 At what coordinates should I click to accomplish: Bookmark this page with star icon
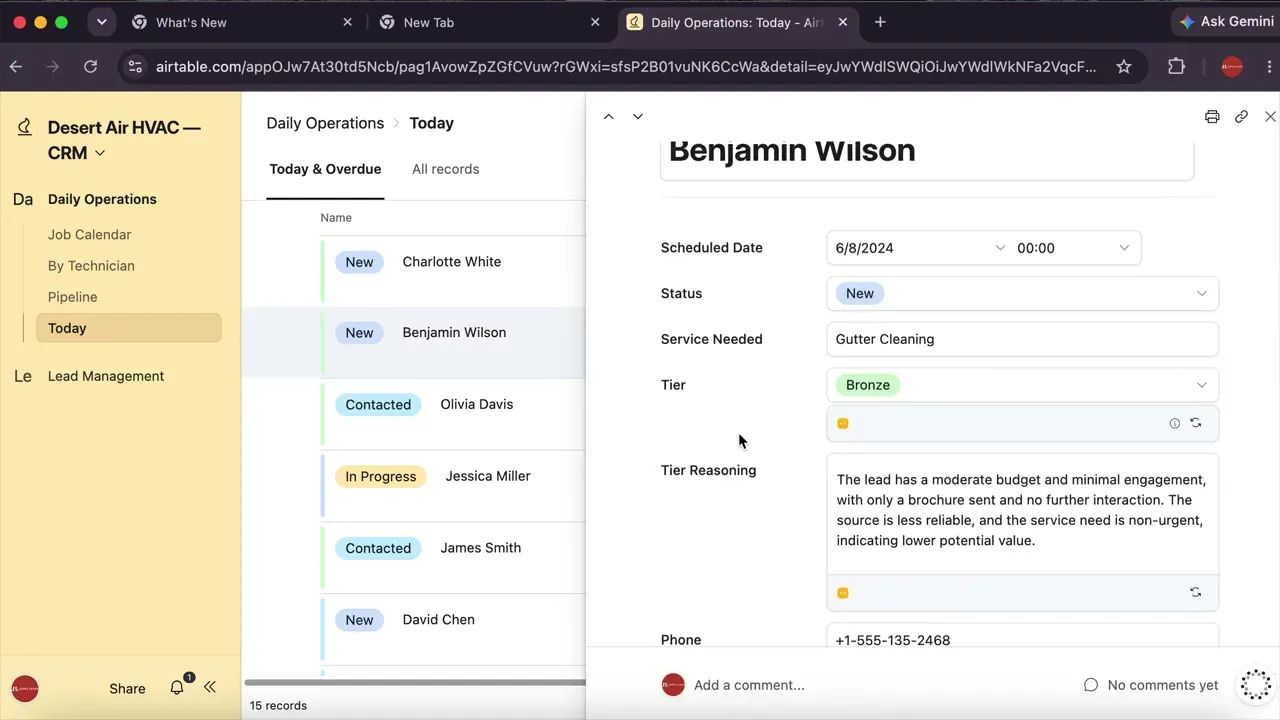[1124, 67]
